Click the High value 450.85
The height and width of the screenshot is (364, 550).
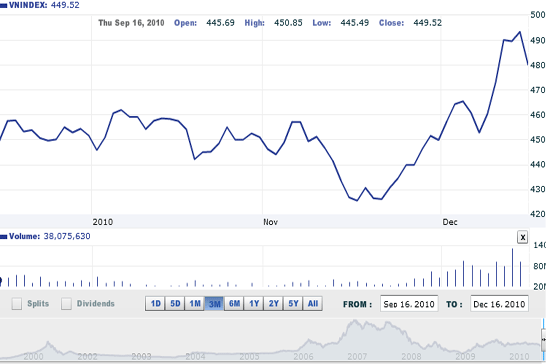point(288,23)
